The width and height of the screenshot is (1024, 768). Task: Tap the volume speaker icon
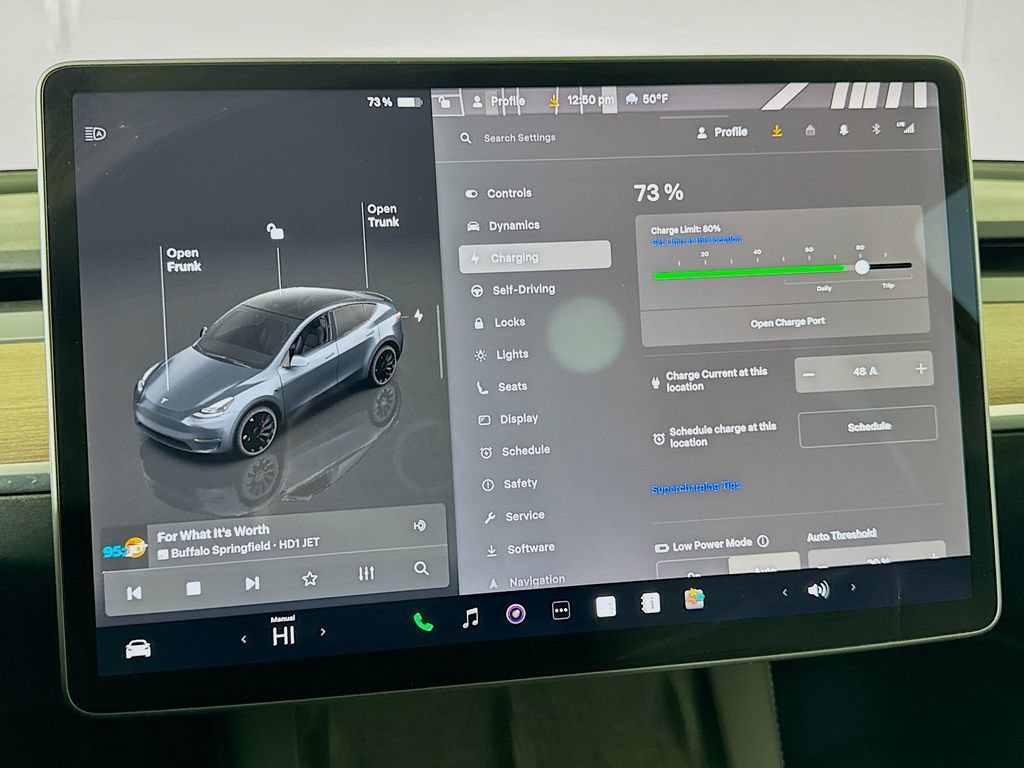(x=818, y=590)
